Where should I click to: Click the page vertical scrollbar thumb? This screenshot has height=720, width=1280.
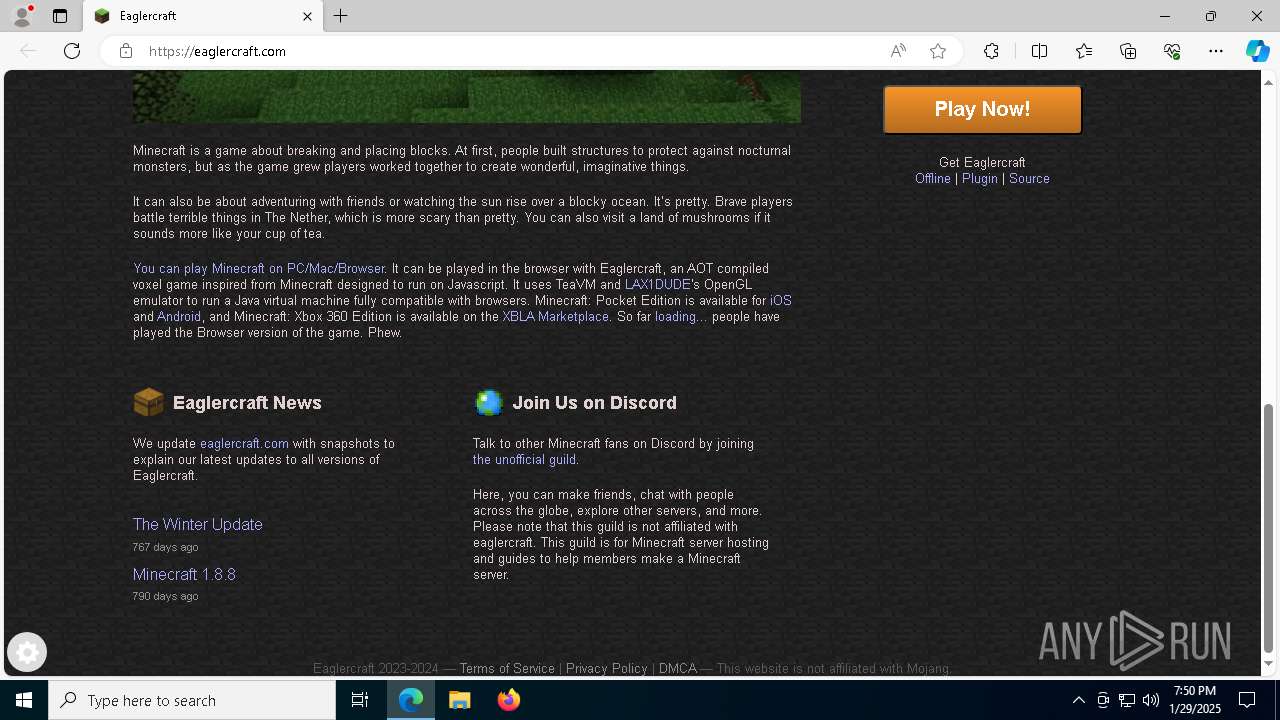pos(1269,527)
